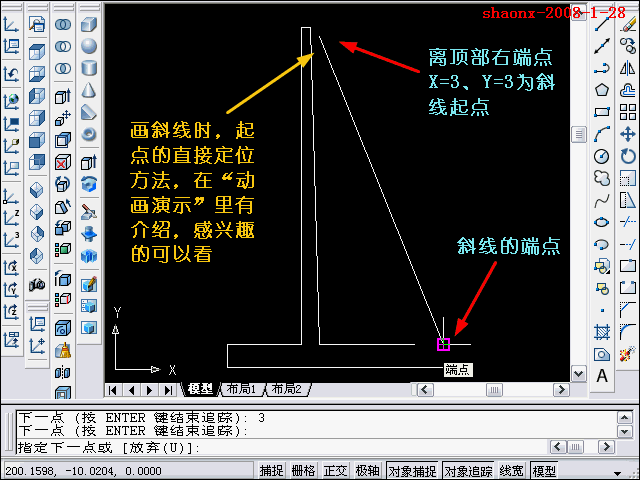Select the Cone solid tool
The height and width of the screenshot is (480, 640).
click(89, 90)
